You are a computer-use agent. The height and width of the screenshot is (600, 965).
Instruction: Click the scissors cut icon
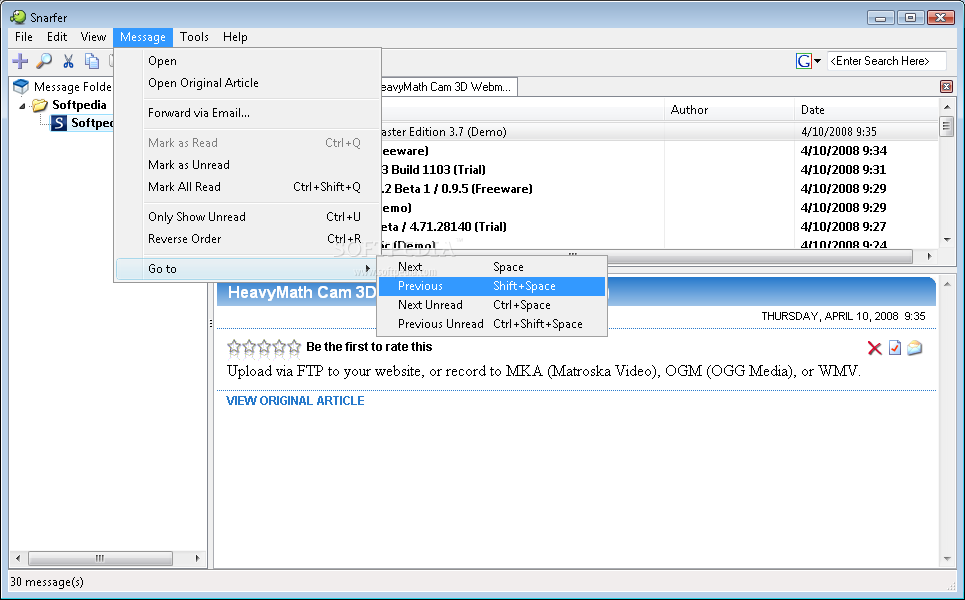coord(68,61)
